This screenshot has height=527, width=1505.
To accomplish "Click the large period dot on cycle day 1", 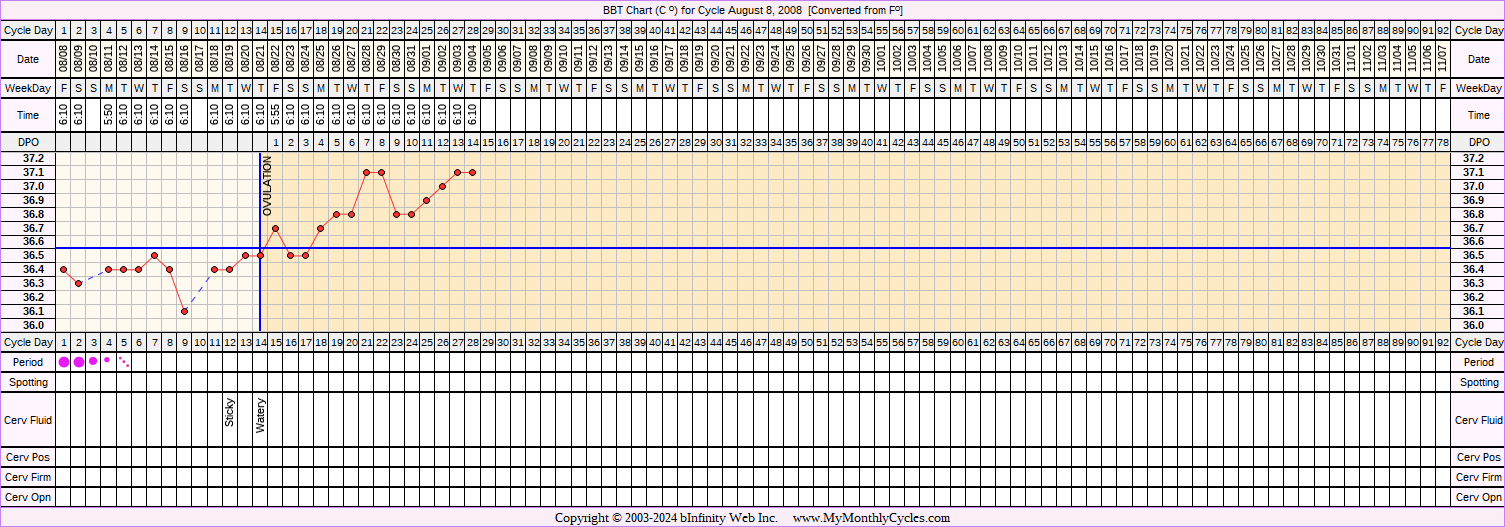I will pos(64,362).
